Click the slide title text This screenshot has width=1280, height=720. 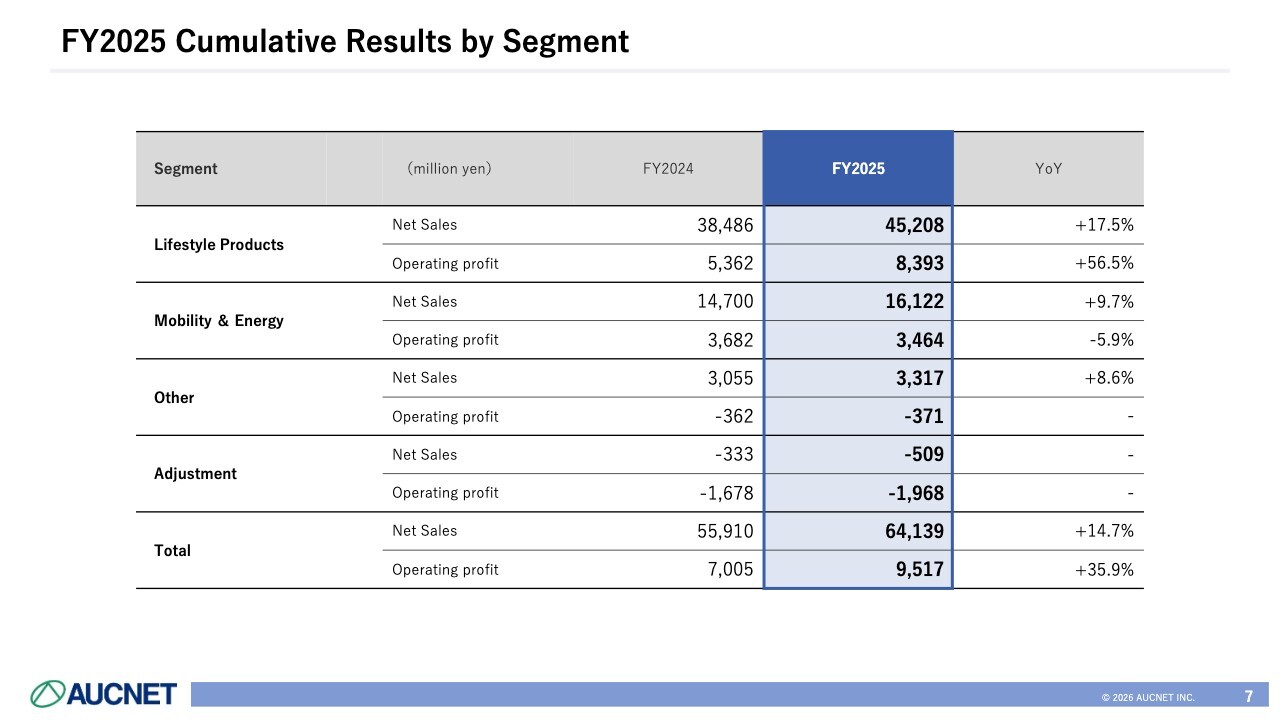345,41
